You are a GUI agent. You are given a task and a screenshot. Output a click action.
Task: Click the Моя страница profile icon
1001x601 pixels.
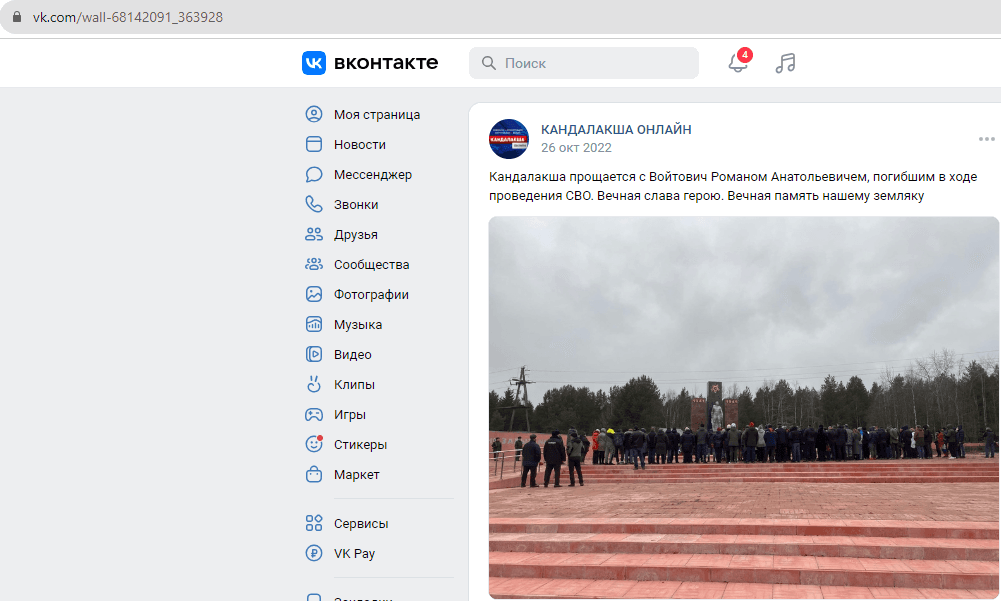point(313,114)
